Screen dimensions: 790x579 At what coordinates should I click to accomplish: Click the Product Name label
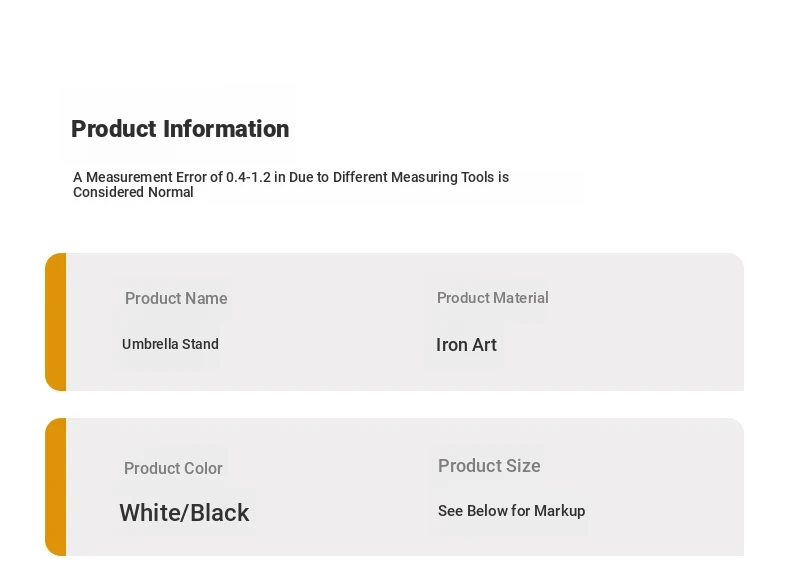176,298
